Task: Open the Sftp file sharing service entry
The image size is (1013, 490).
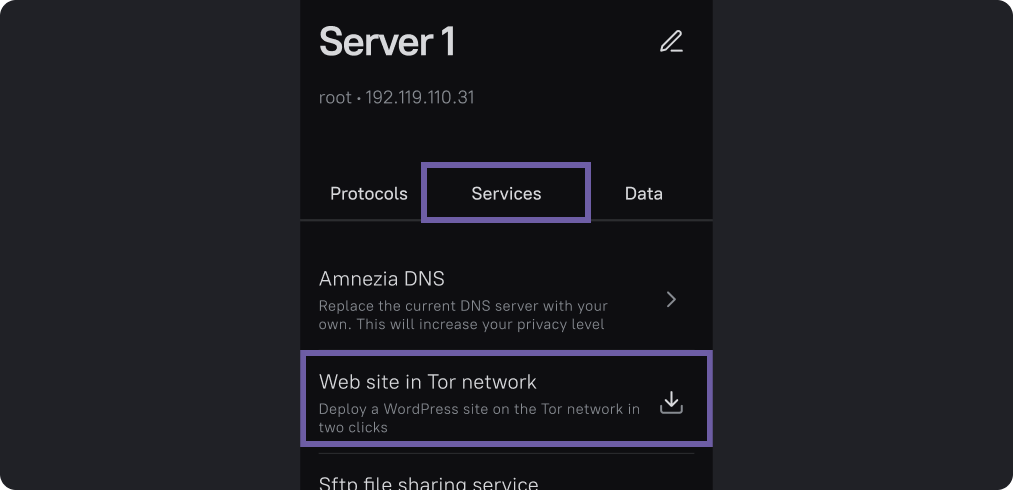Action: (x=428, y=484)
